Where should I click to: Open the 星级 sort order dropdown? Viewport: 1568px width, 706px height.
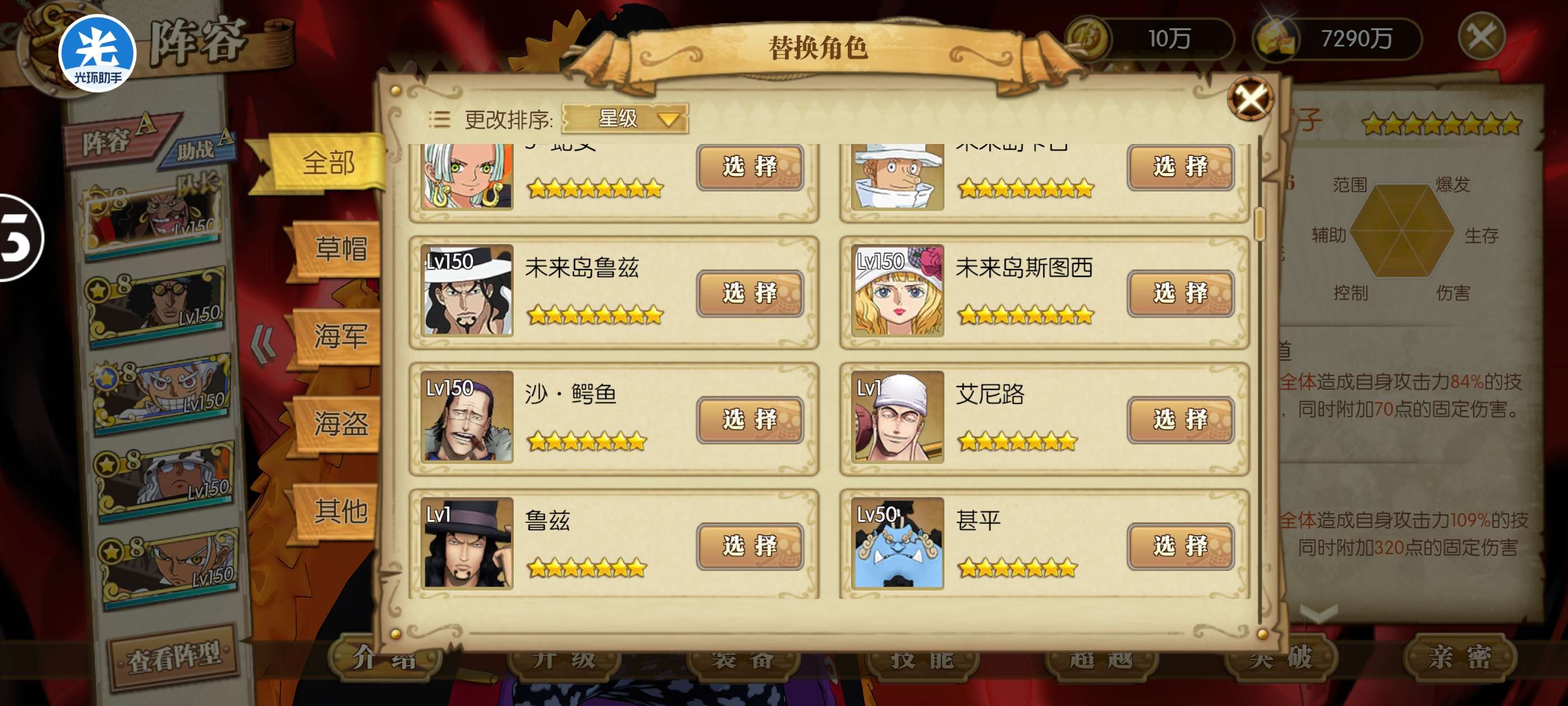point(624,118)
